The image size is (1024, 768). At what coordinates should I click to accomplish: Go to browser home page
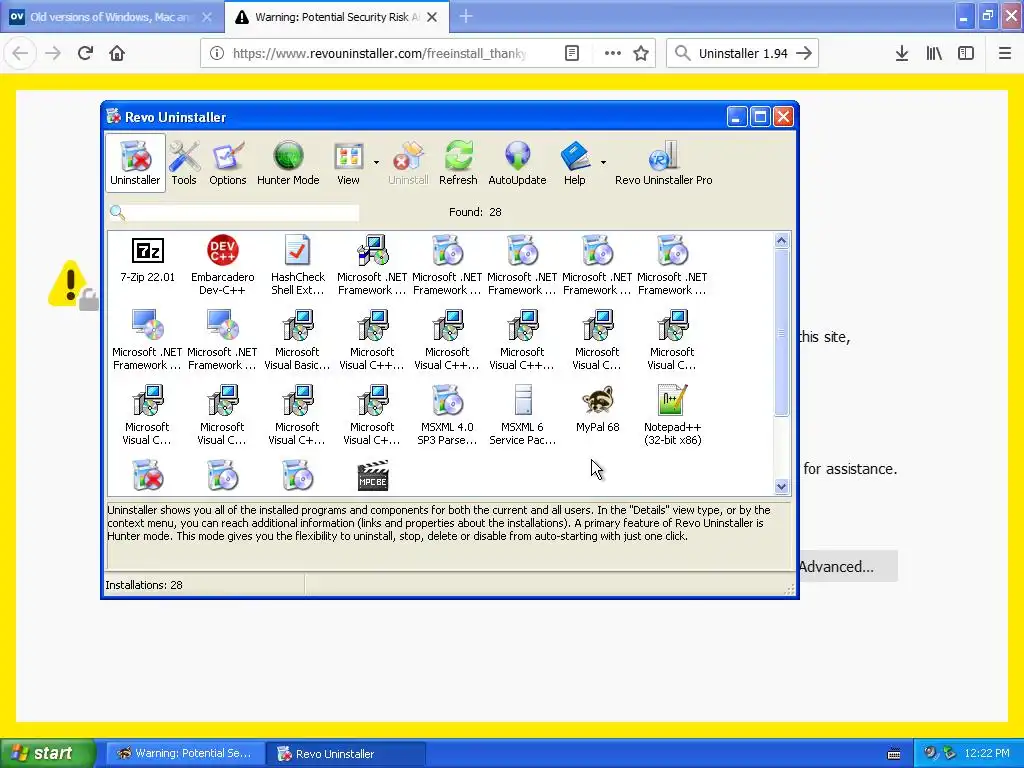(117, 53)
